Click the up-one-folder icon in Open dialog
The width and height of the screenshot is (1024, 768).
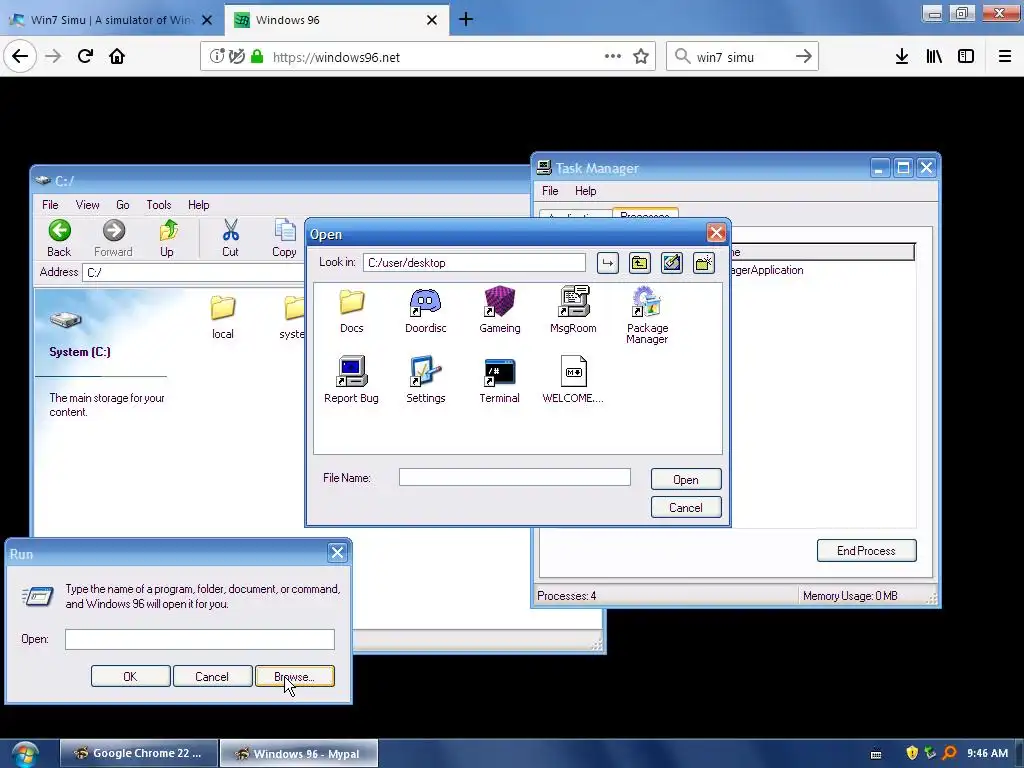[639, 263]
